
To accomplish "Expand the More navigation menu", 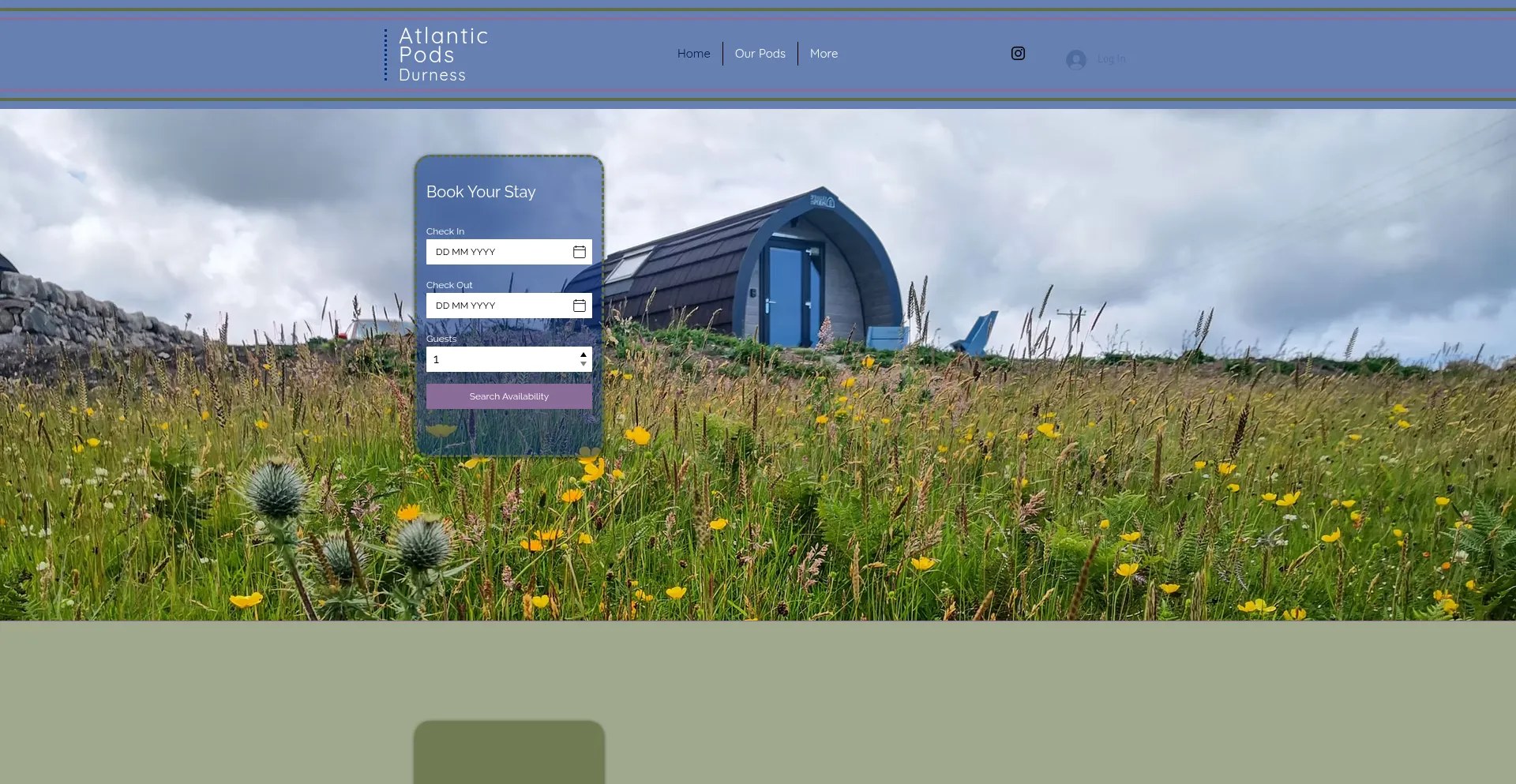I will (x=824, y=54).
